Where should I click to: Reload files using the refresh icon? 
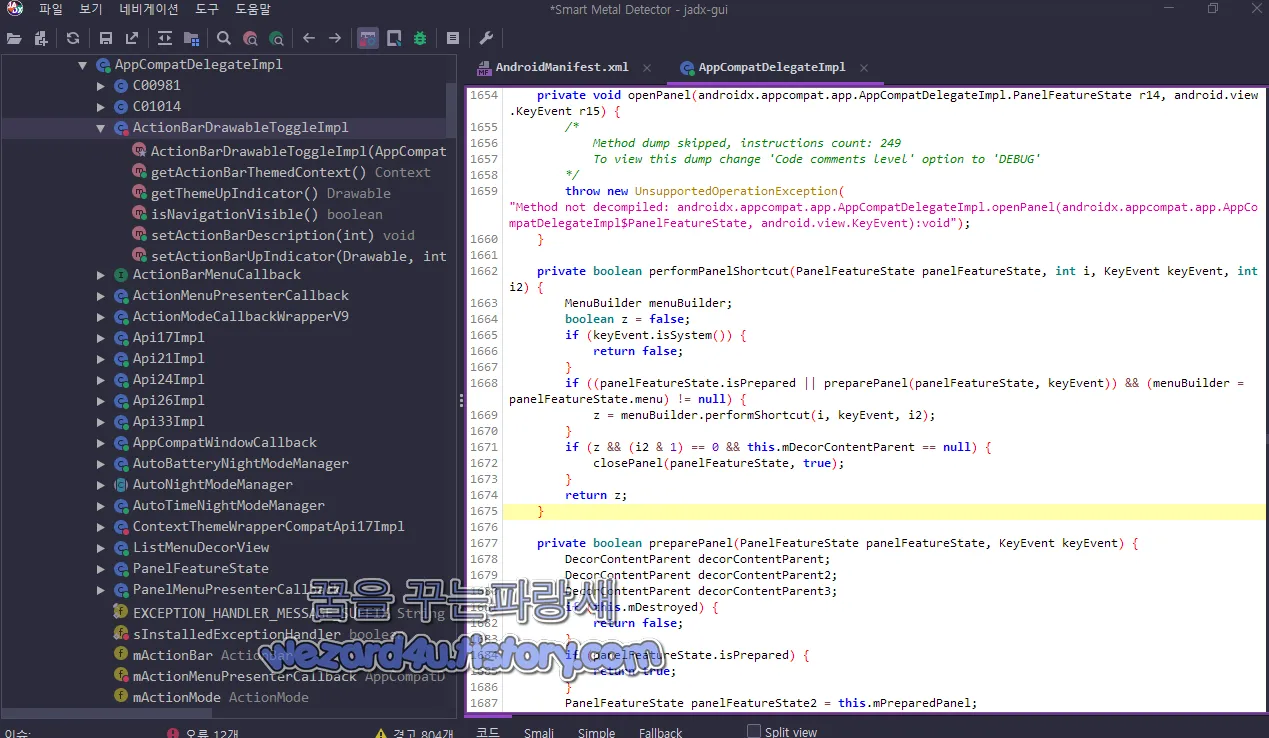71,38
